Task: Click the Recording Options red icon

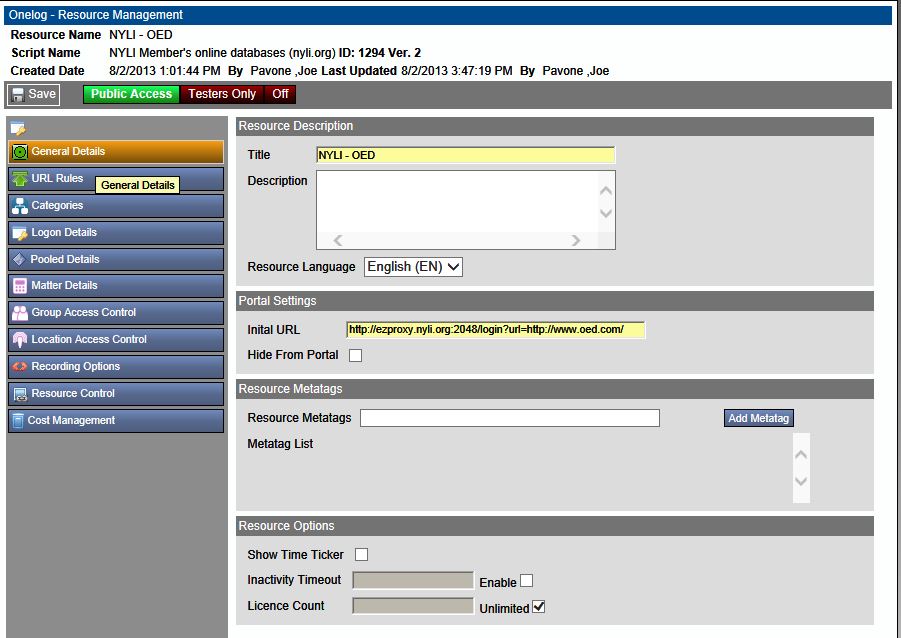Action: tap(20, 366)
